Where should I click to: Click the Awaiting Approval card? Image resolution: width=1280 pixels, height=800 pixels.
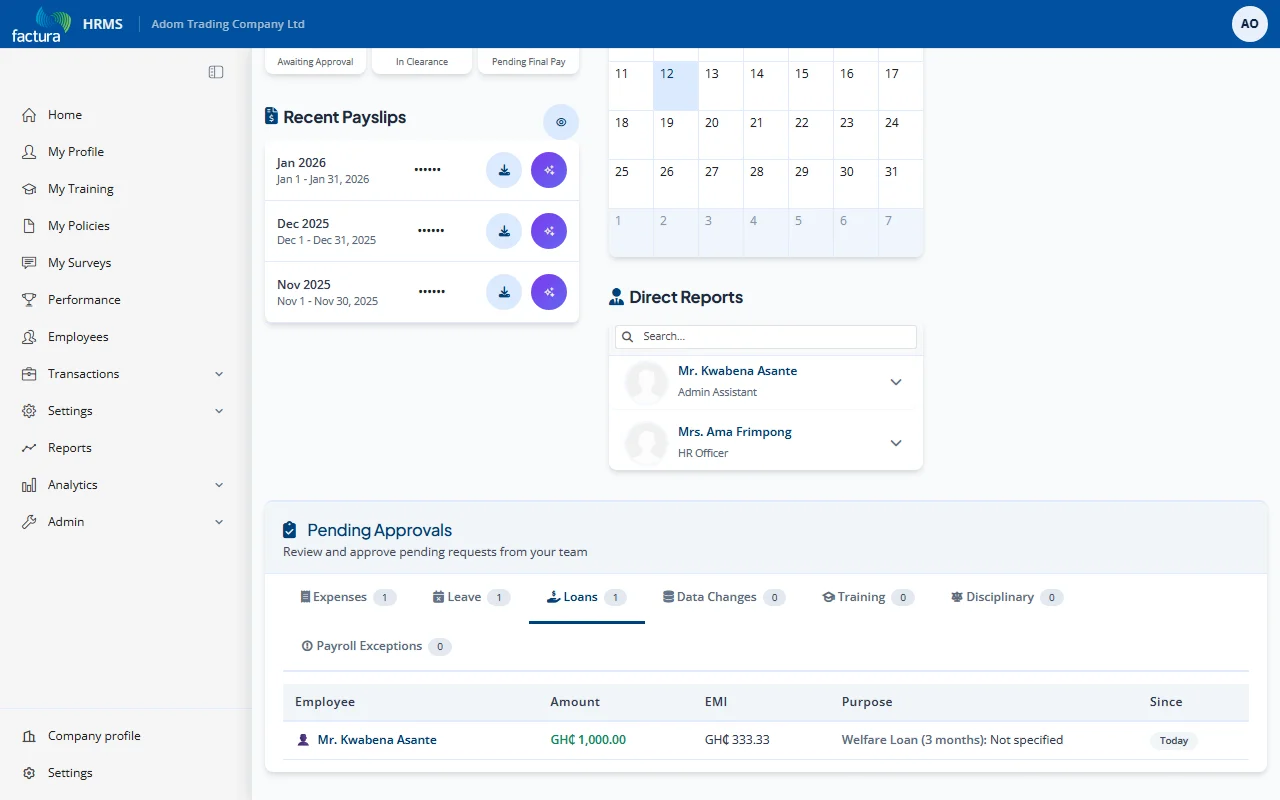[315, 61]
